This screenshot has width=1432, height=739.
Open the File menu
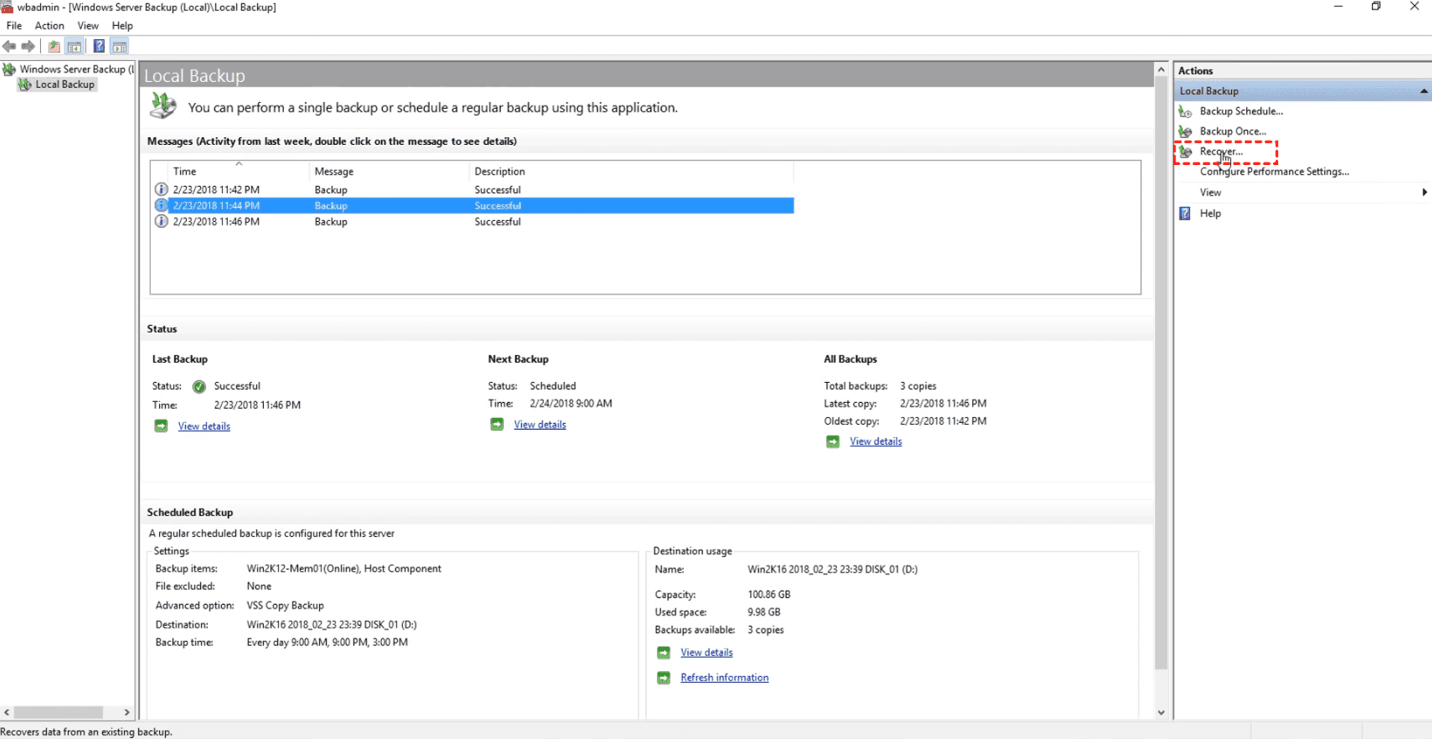[14, 26]
